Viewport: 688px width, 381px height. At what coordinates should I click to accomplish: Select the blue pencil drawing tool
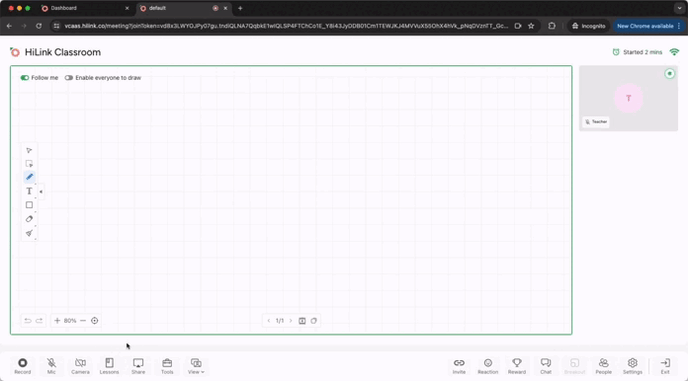29,177
